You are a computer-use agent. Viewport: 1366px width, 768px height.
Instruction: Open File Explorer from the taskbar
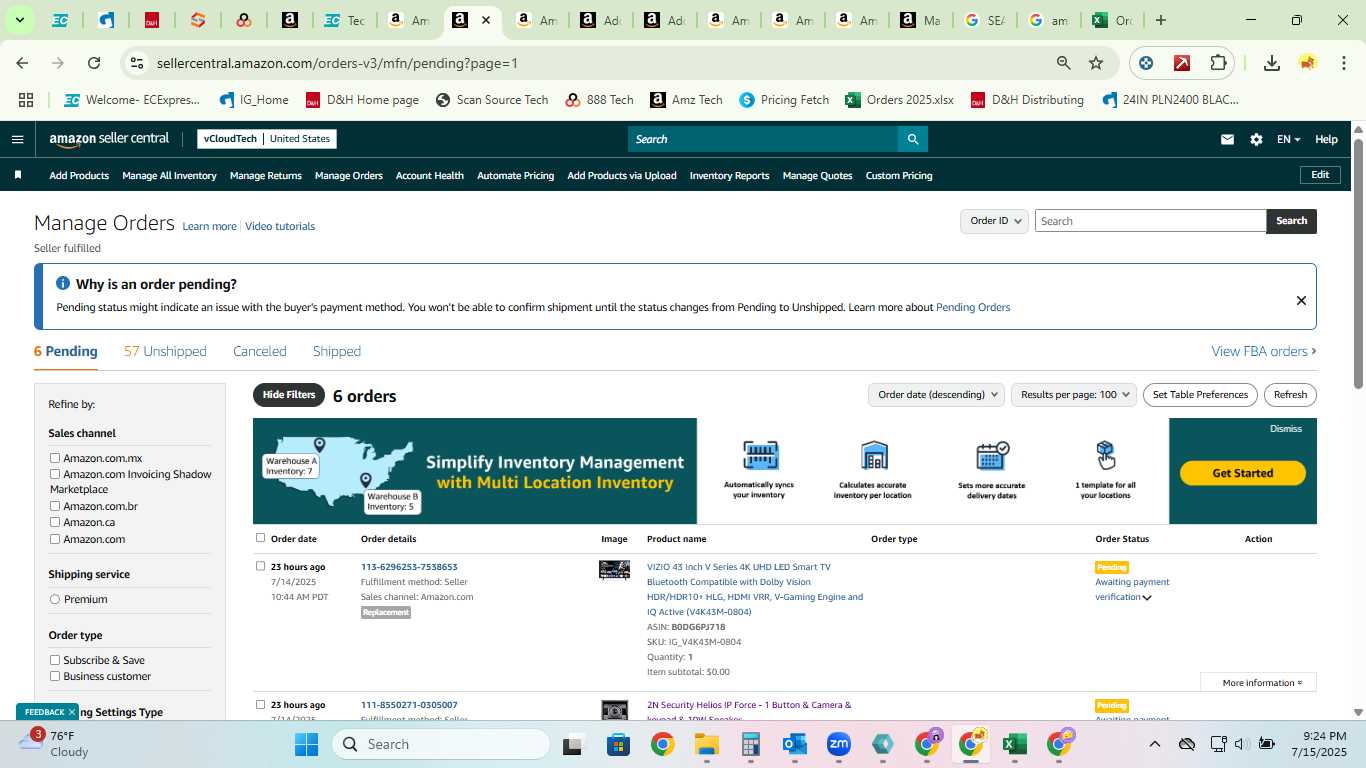(x=707, y=744)
